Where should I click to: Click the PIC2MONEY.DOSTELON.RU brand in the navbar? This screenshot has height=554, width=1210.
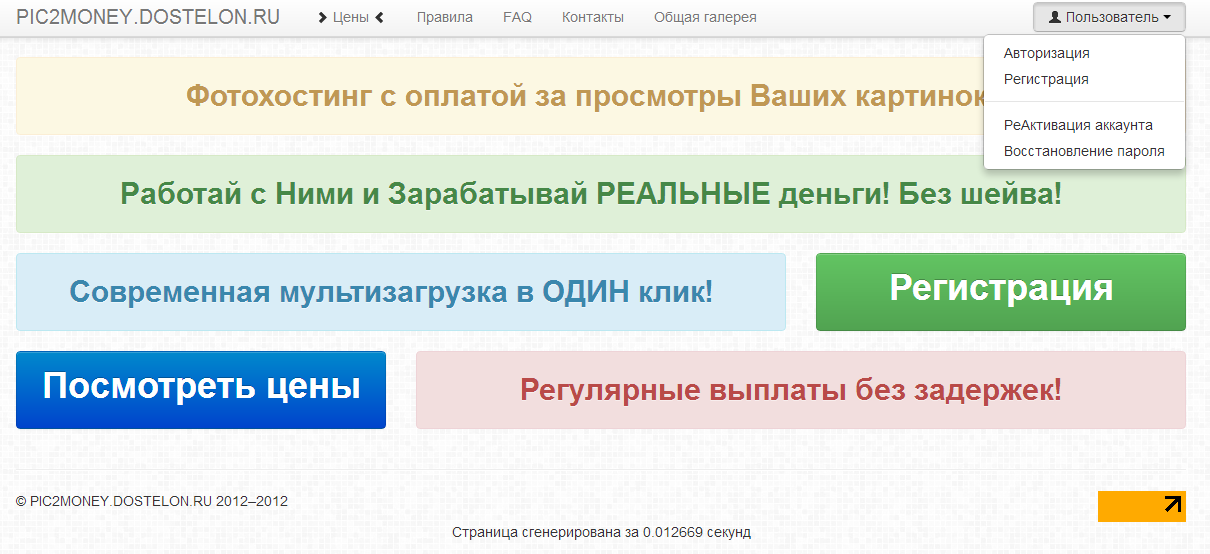click(x=148, y=17)
